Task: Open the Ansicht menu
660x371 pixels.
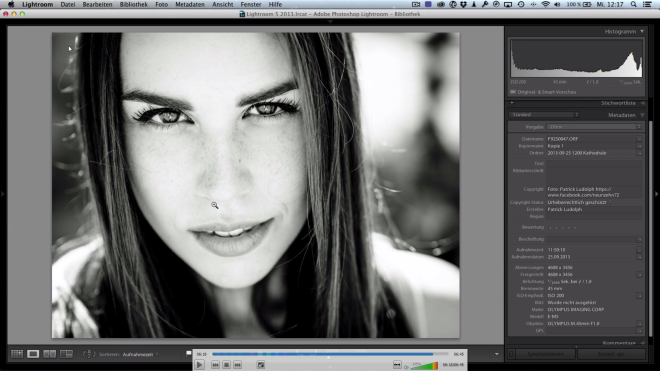Action: pyautogui.click(x=223, y=4)
